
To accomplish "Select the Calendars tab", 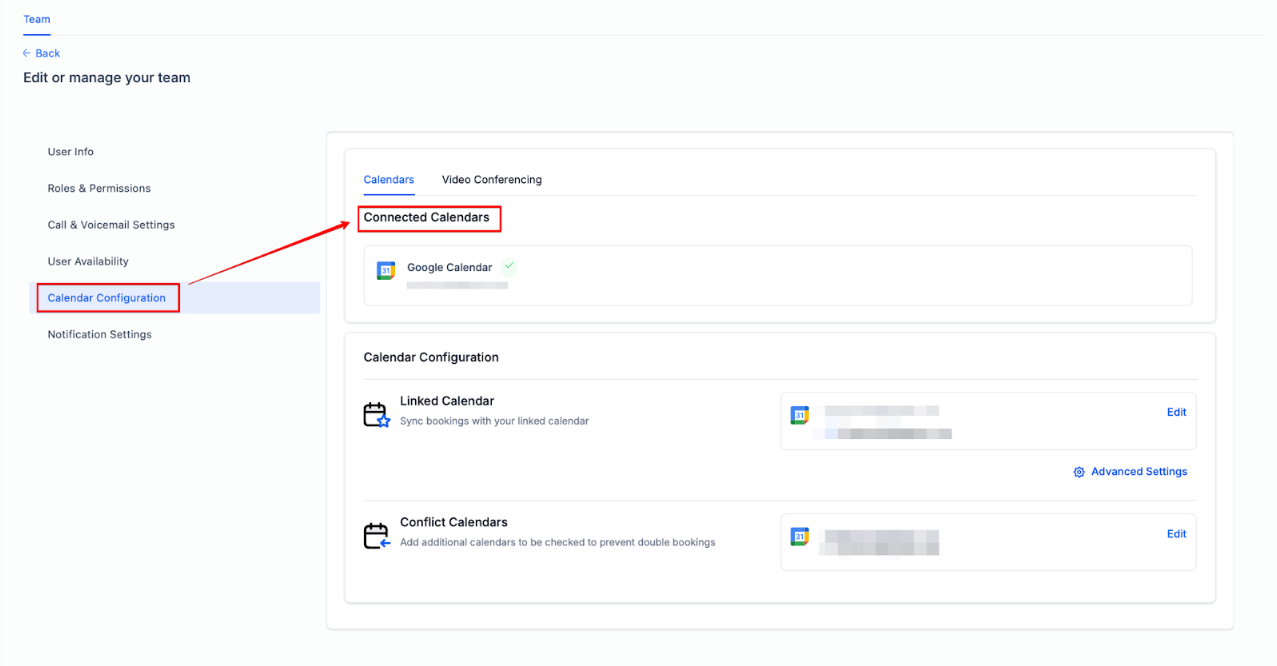I will [388, 180].
